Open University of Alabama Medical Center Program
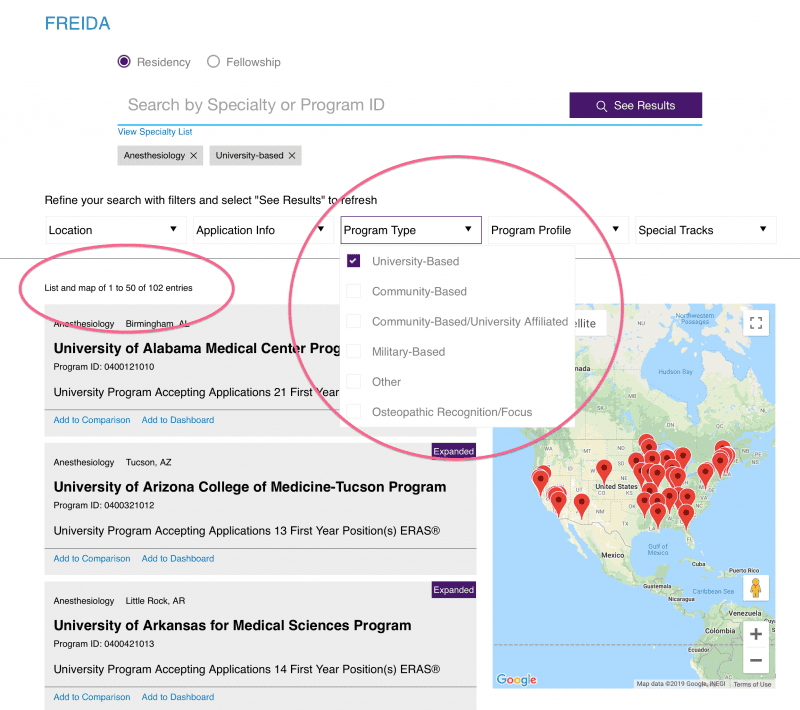 coord(197,348)
